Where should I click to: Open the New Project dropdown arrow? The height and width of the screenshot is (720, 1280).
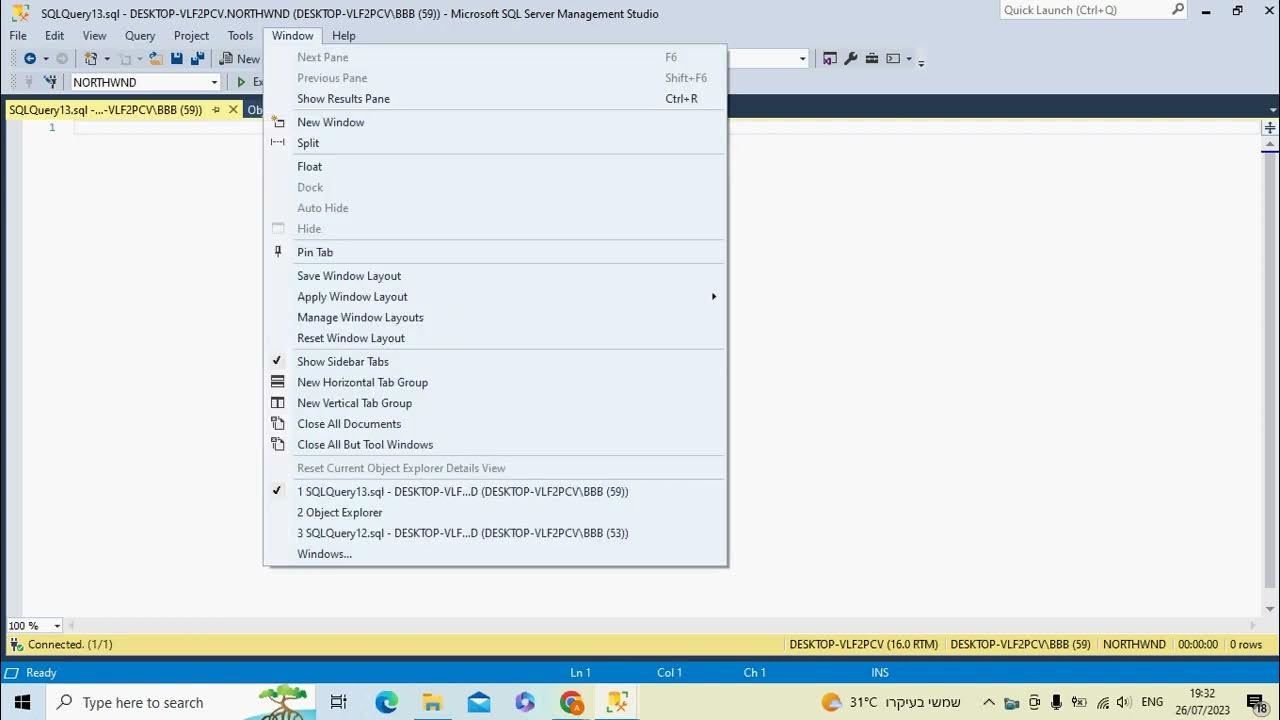click(107, 59)
